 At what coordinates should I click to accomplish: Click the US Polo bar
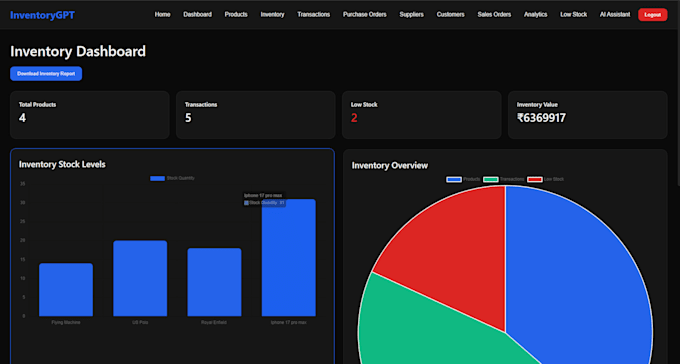point(140,279)
